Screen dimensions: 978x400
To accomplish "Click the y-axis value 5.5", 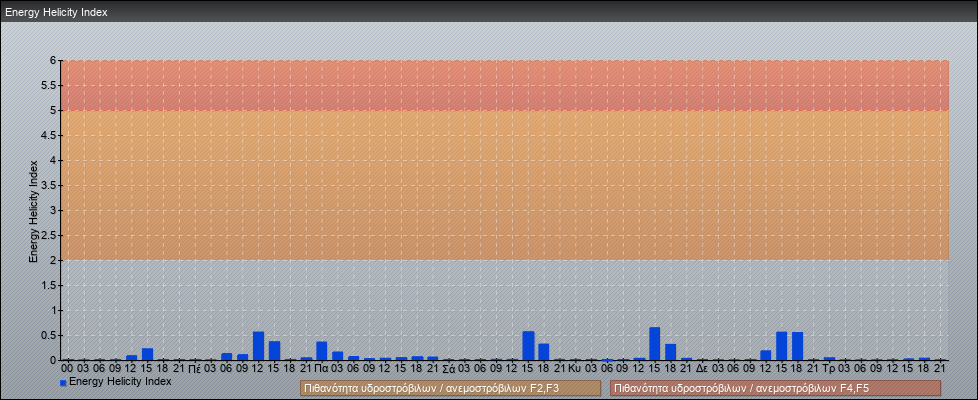I will point(49,85).
